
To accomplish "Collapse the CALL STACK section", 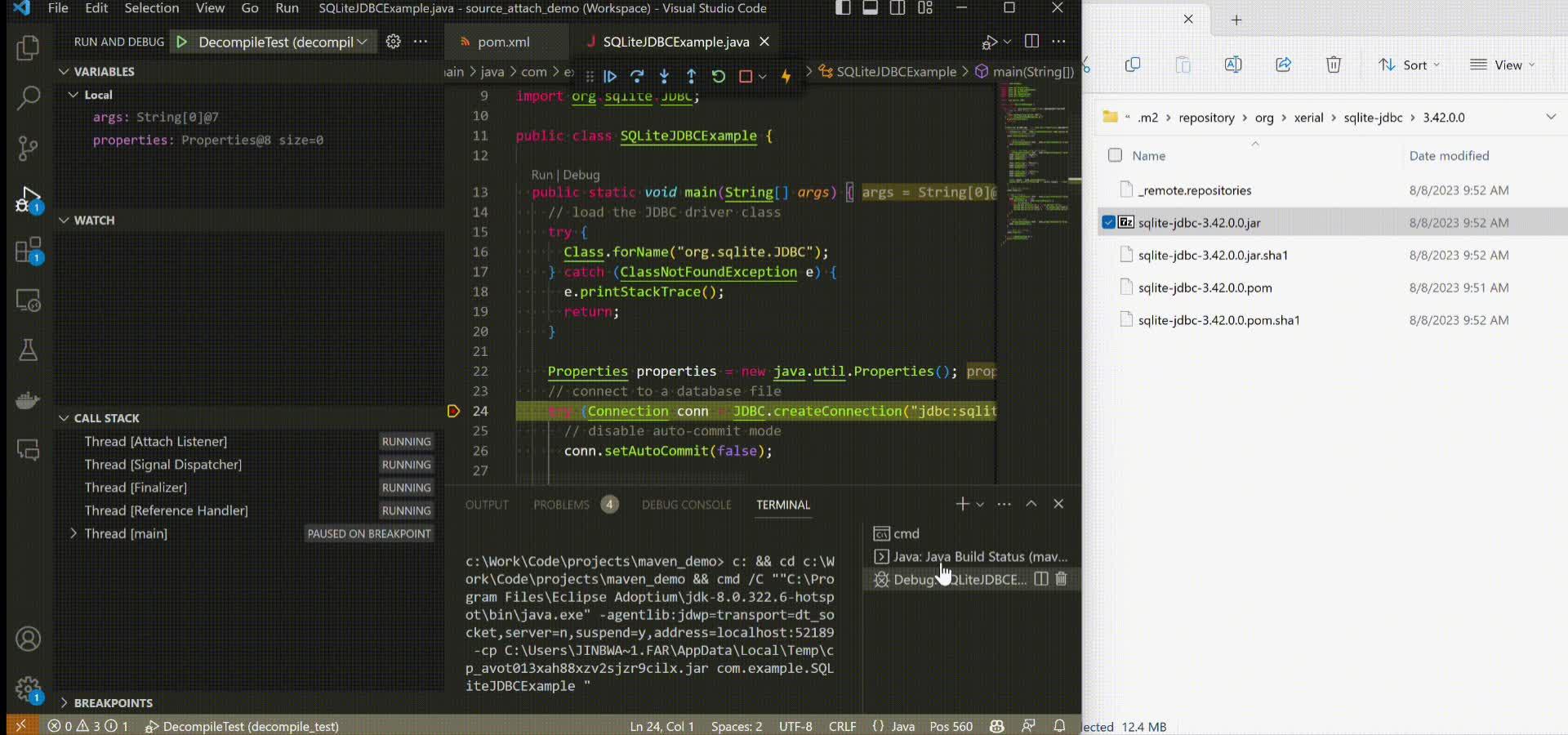I will 64,418.
